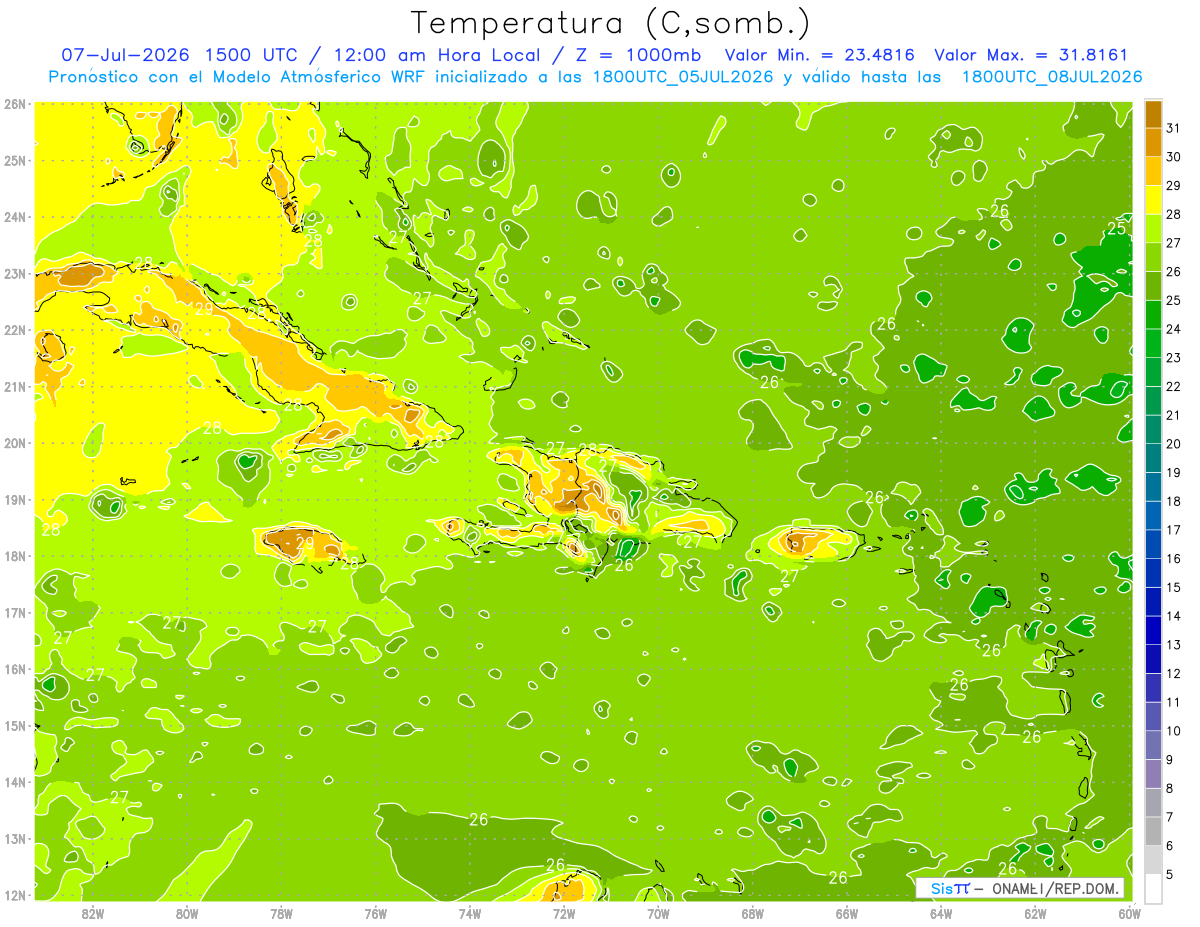1200x927 pixels.
Task: Select the color bar segment between 5 and 6
Action: tap(1153, 859)
